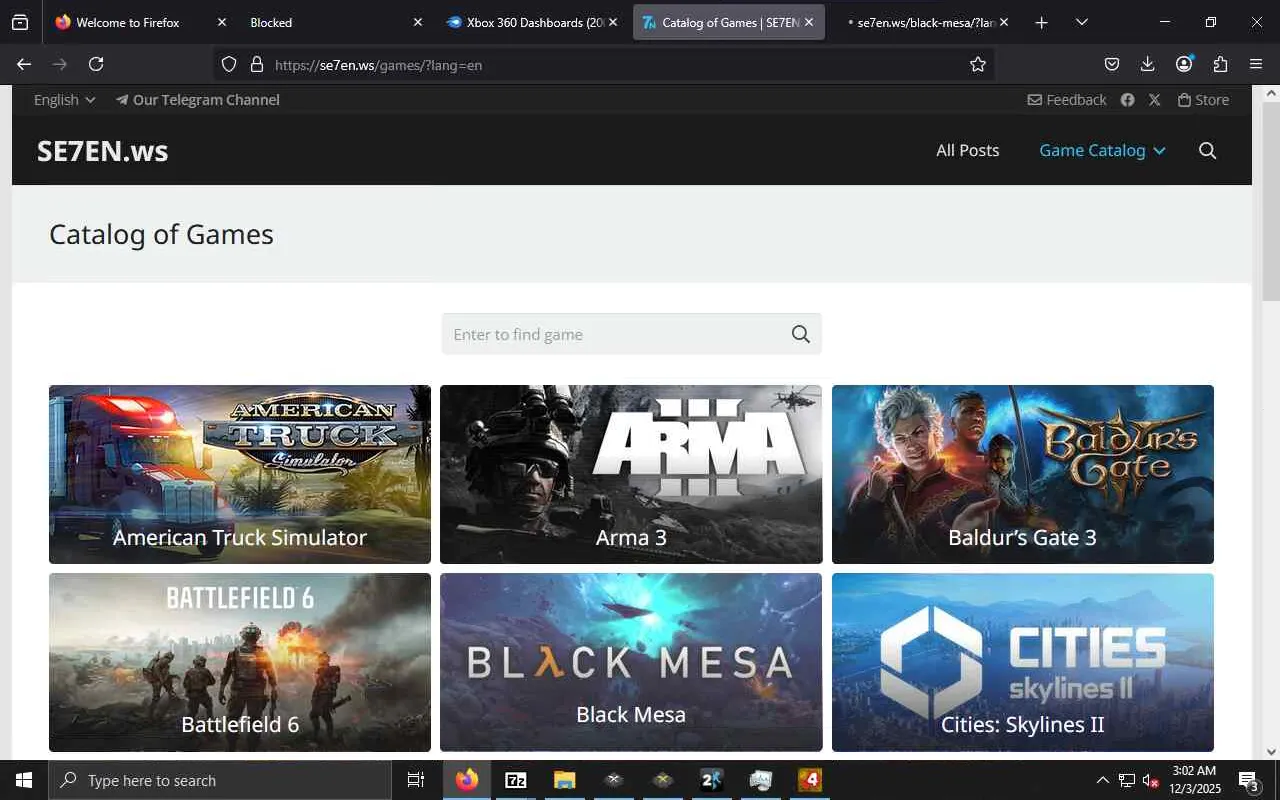Click the address bar URL
This screenshot has width=1280, height=800.
(x=378, y=65)
